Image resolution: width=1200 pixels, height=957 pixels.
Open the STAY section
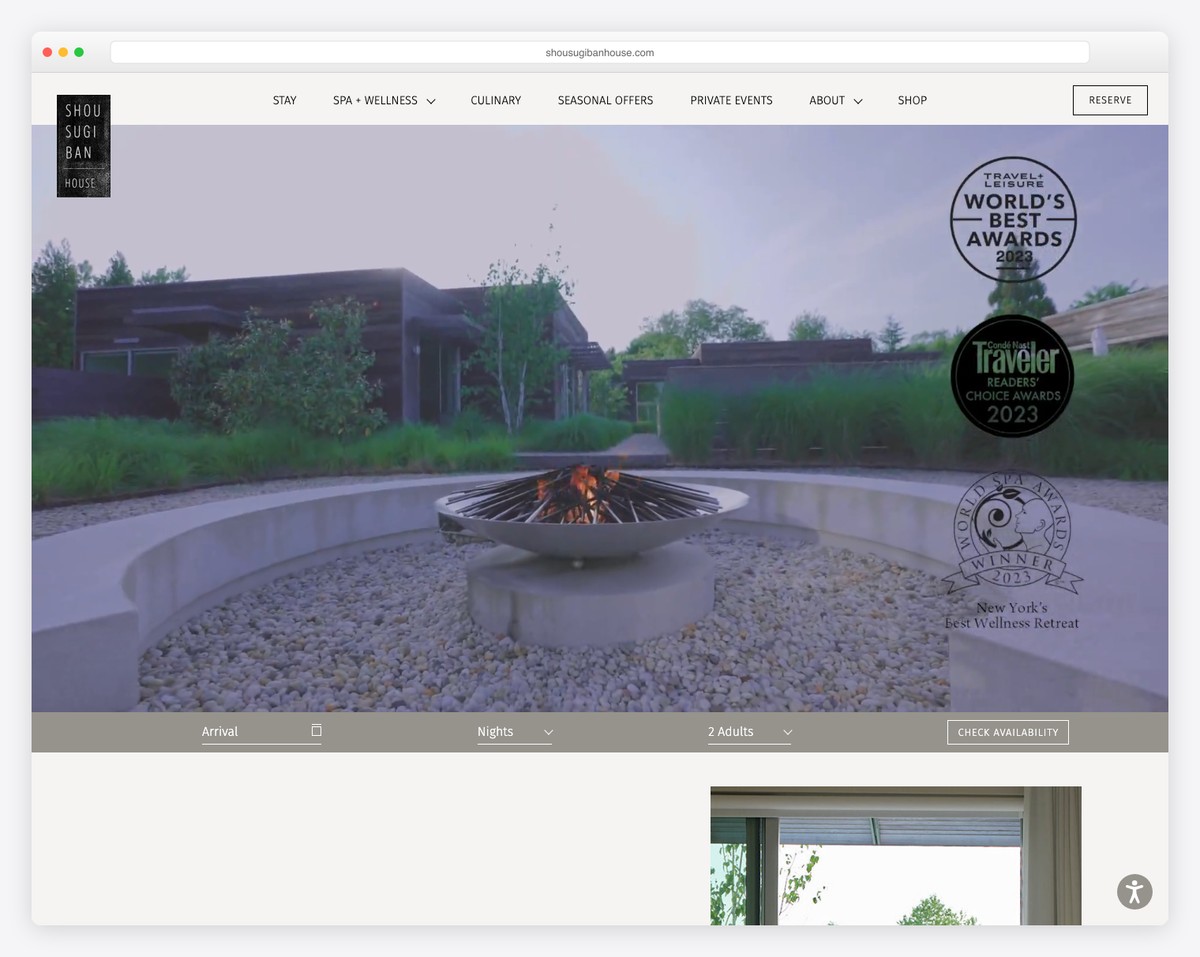pyautogui.click(x=284, y=100)
